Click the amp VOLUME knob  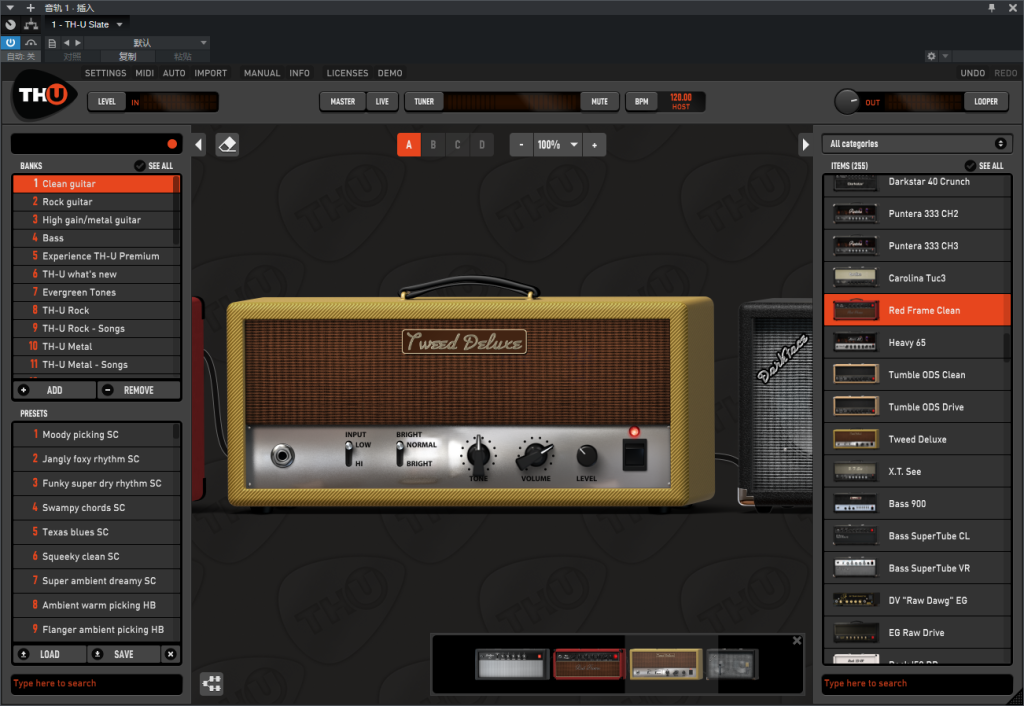click(535, 455)
